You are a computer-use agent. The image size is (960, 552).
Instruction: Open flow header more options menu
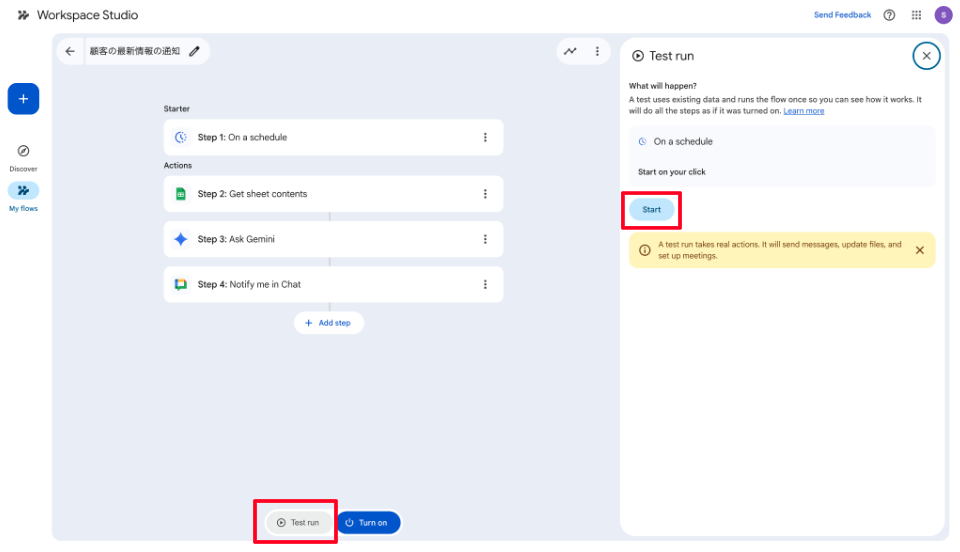tap(597, 51)
